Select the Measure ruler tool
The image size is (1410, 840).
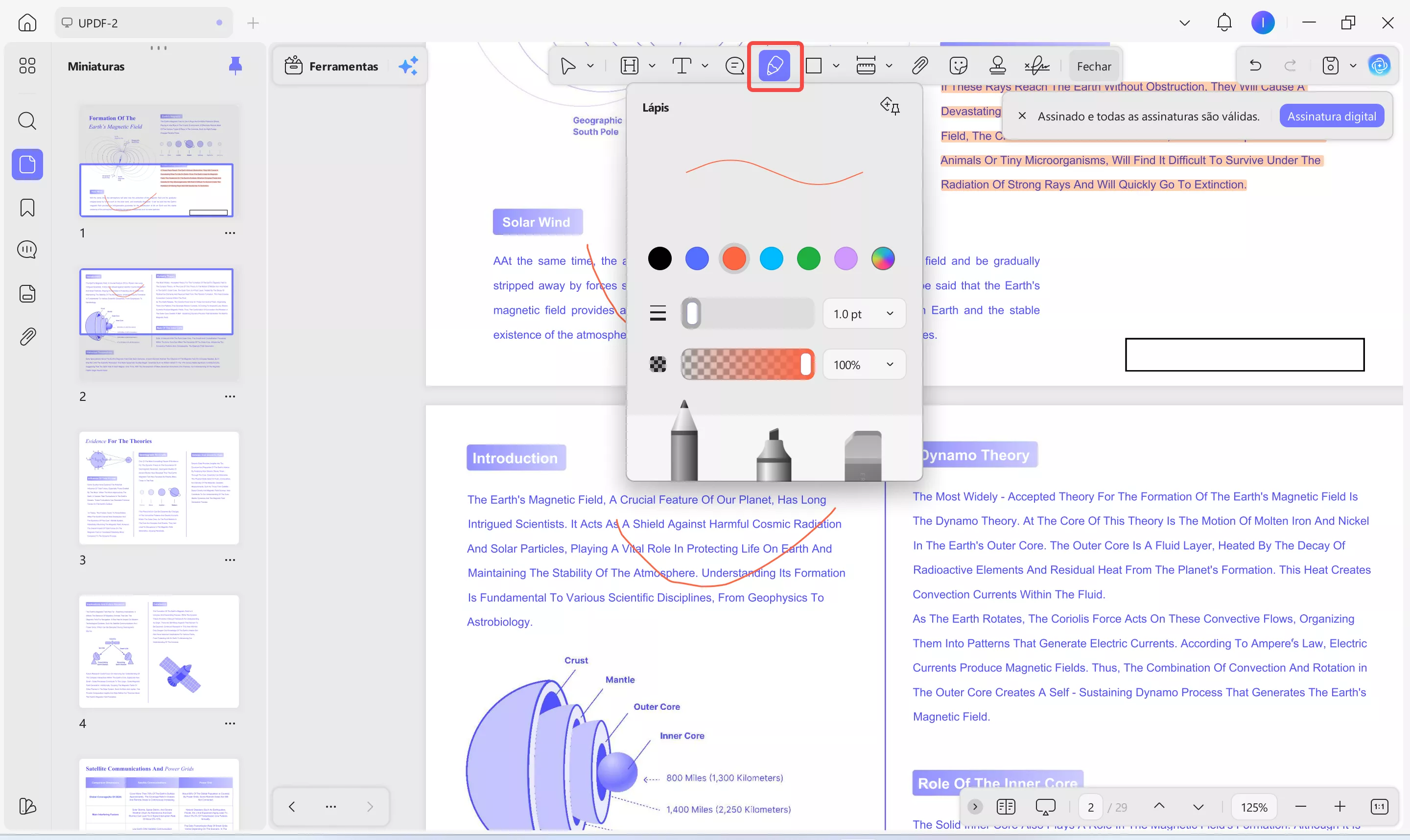(x=866, y=66)
